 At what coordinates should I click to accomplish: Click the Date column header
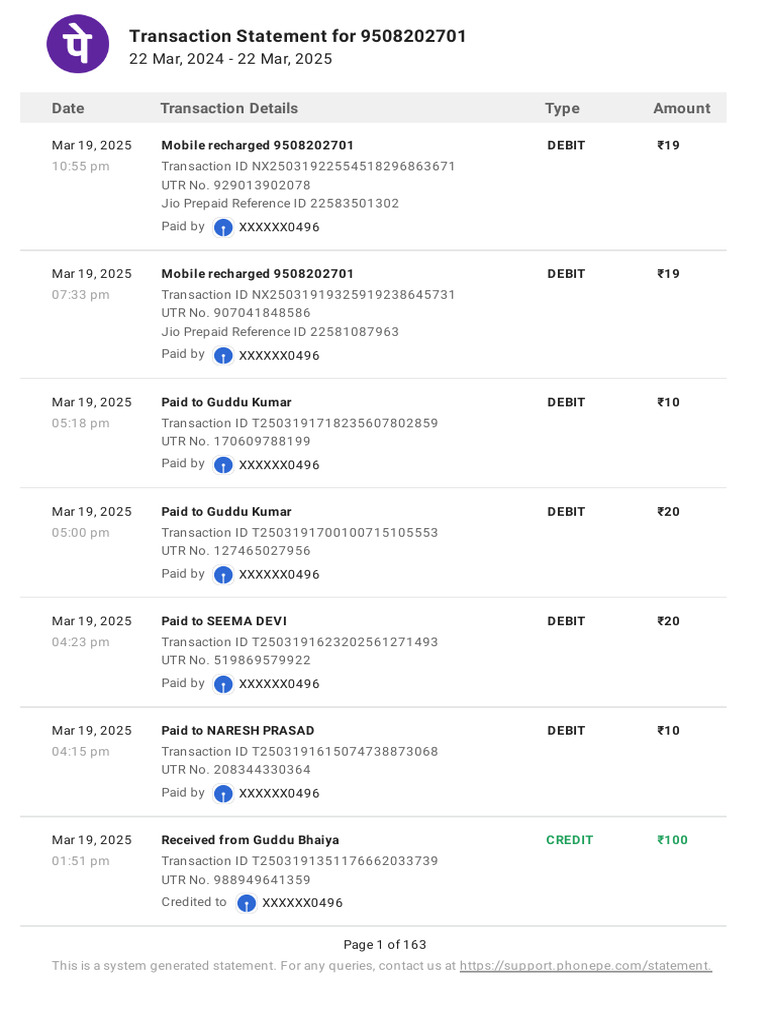68,108
